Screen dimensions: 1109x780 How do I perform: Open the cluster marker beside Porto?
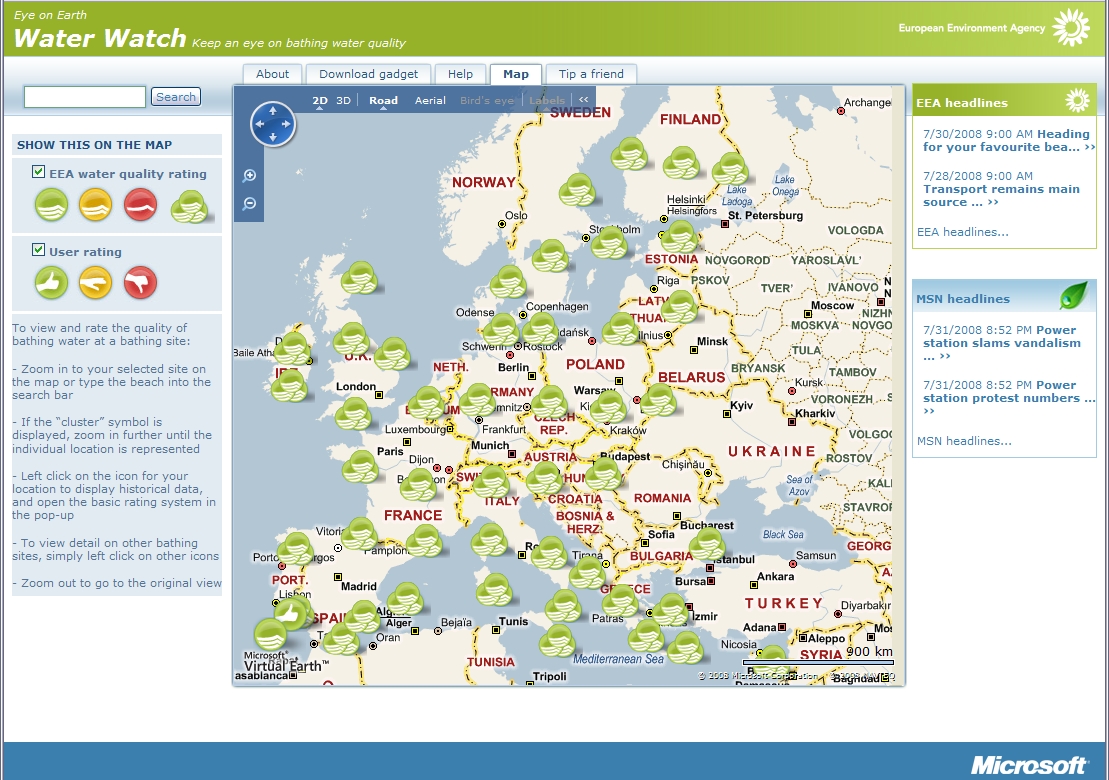click(x=295, y=549)
